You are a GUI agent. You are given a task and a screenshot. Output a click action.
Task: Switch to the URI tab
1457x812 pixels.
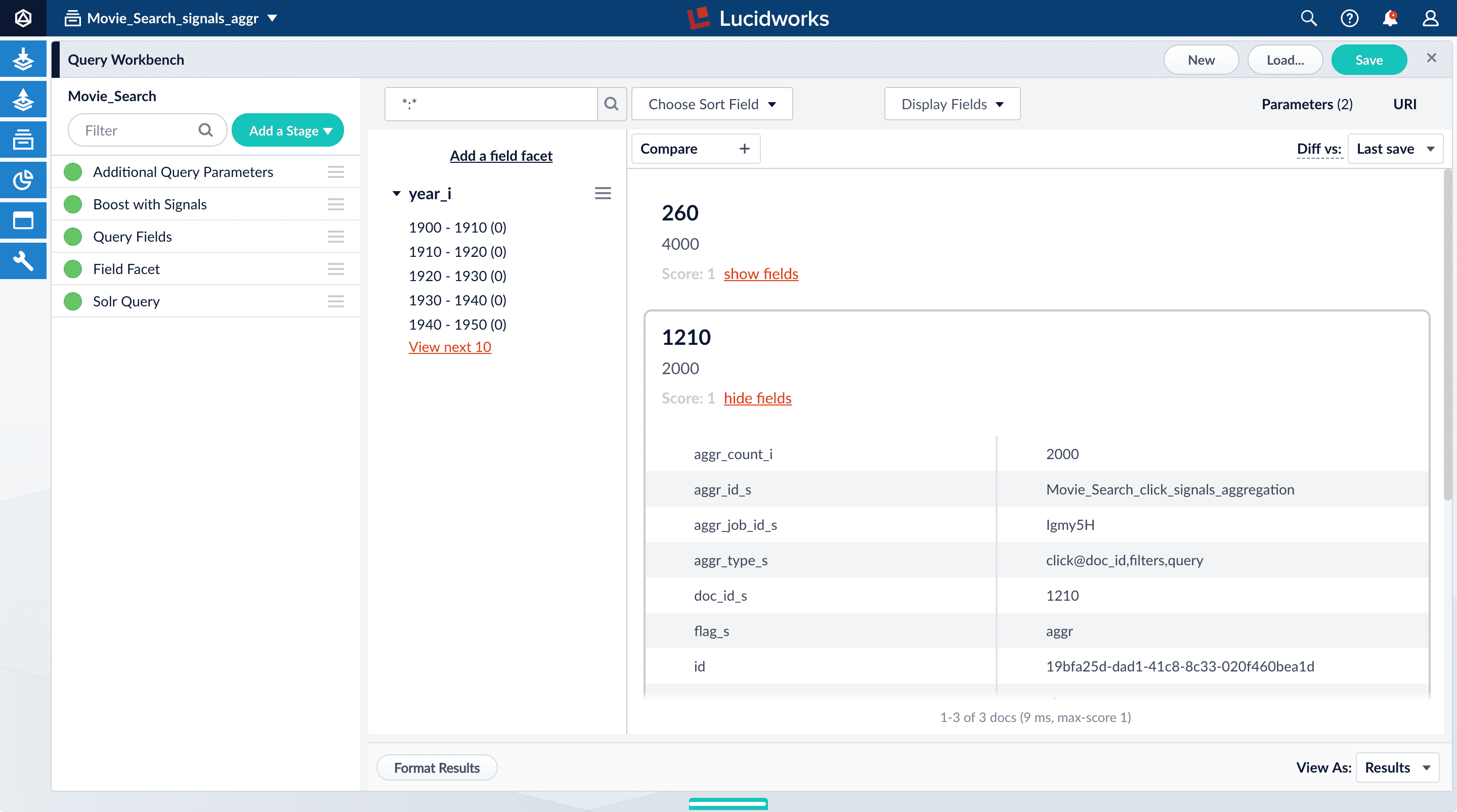coord(1404,104)
